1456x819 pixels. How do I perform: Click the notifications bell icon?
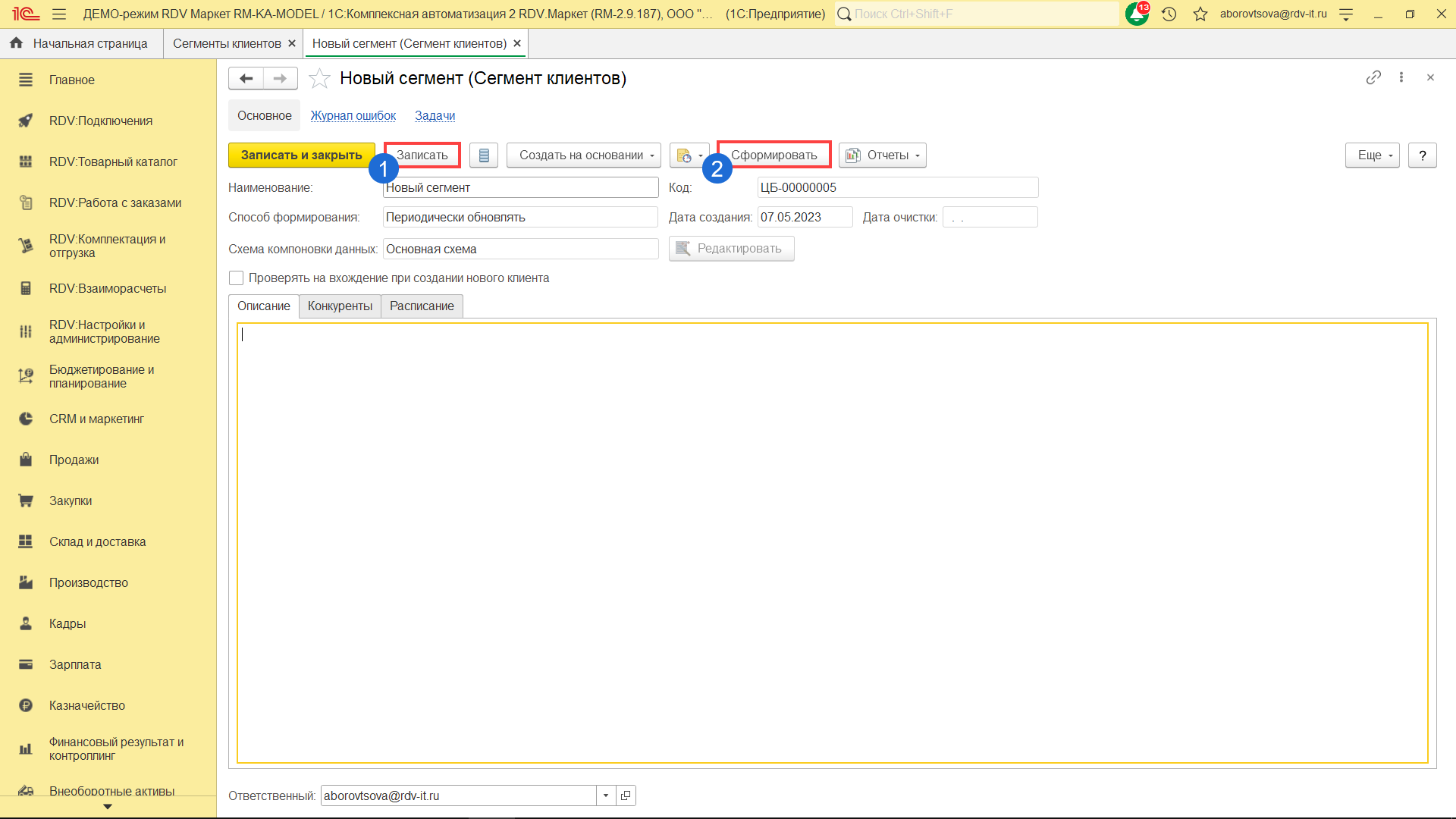[x=1136, y=14]
